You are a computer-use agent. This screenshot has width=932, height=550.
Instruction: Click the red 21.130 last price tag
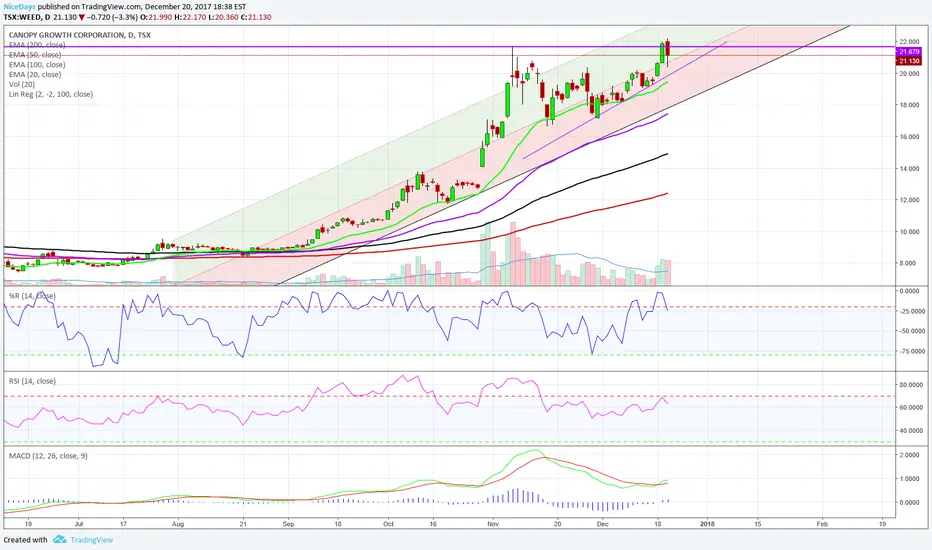tap(909, 61)
